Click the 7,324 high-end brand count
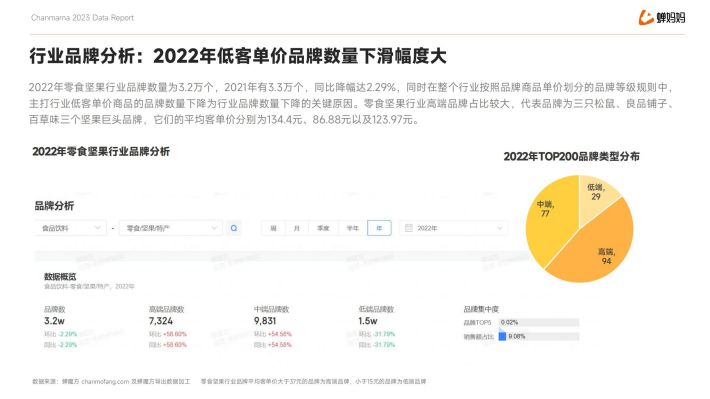This screenshot has height=399, width=710. pos(161,321)
